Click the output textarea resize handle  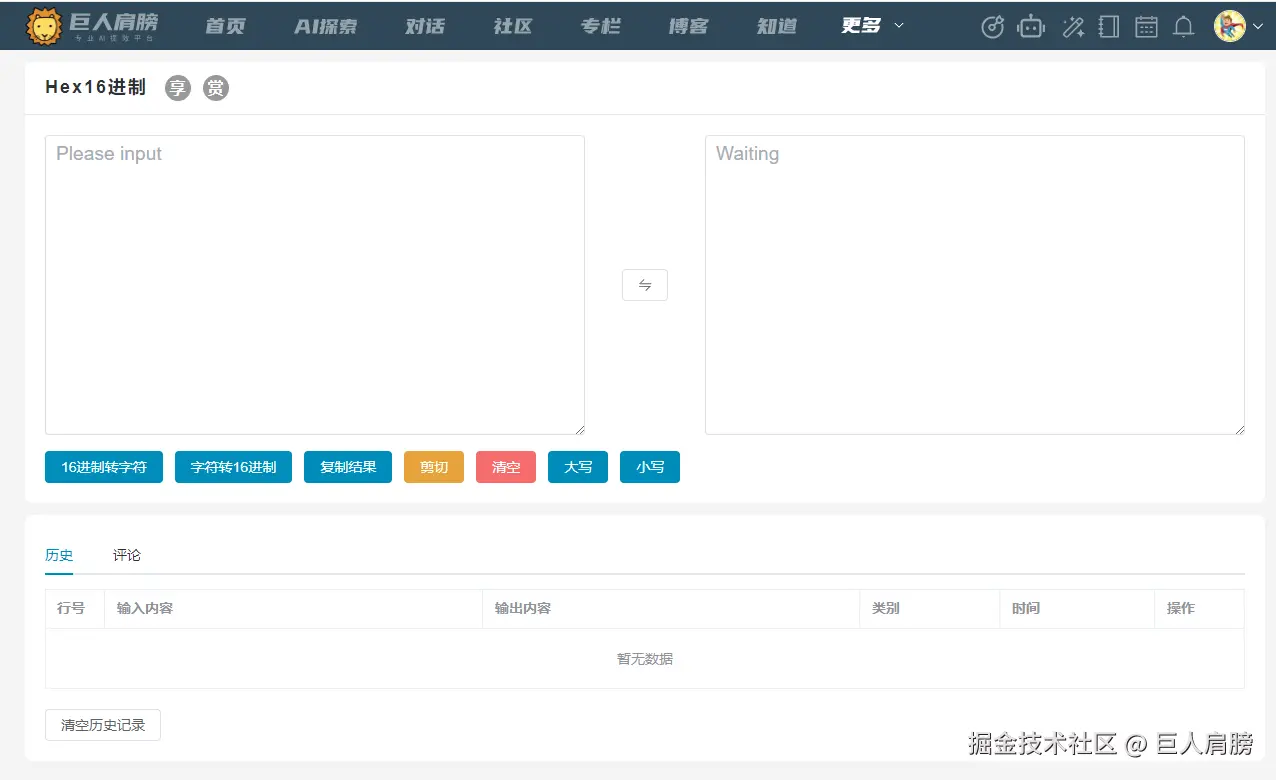(x=1238, y=428)
